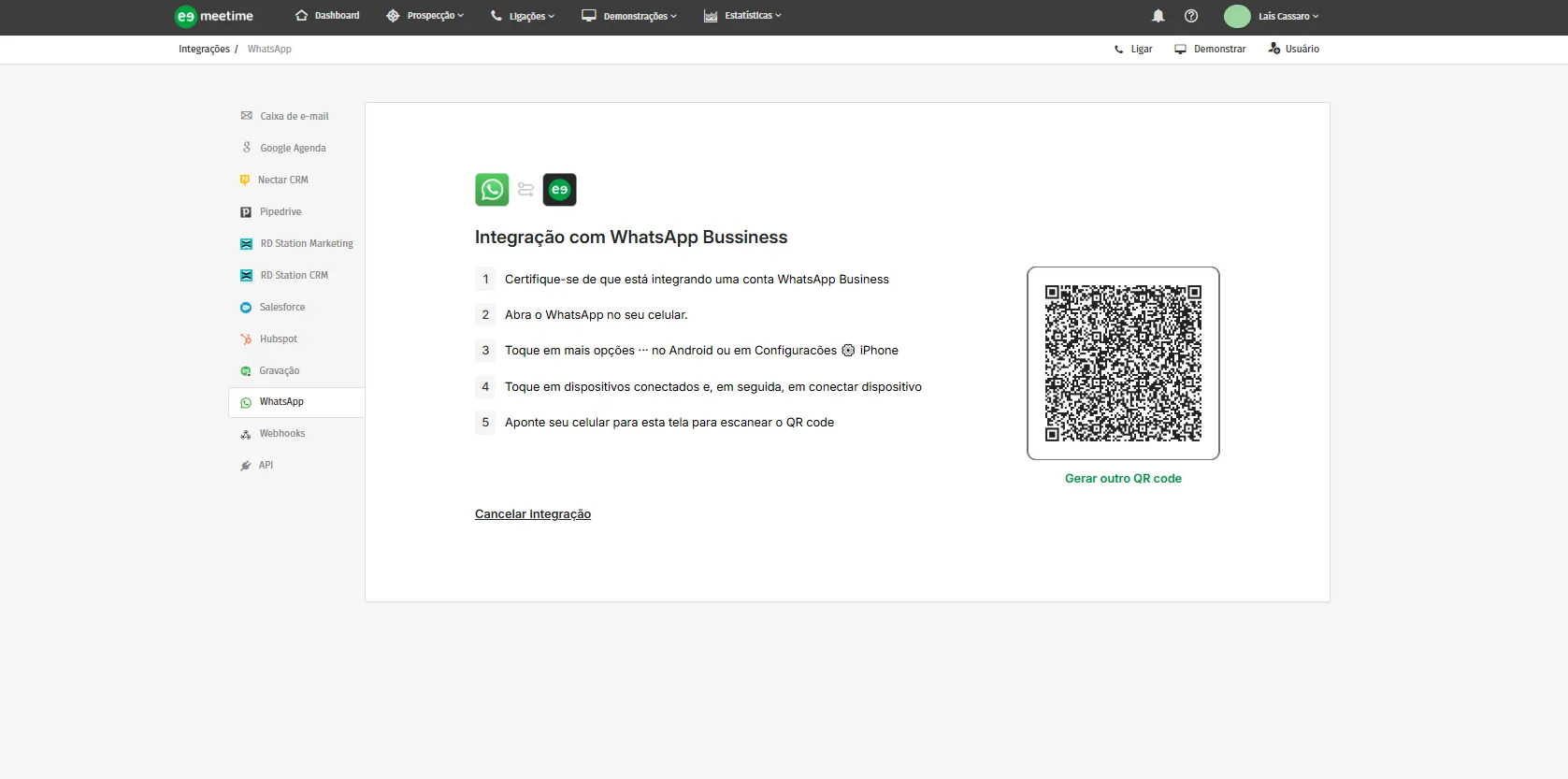1568x779 pixels.
Task: Click the Ligar button
Action: tap(1133, 50)
